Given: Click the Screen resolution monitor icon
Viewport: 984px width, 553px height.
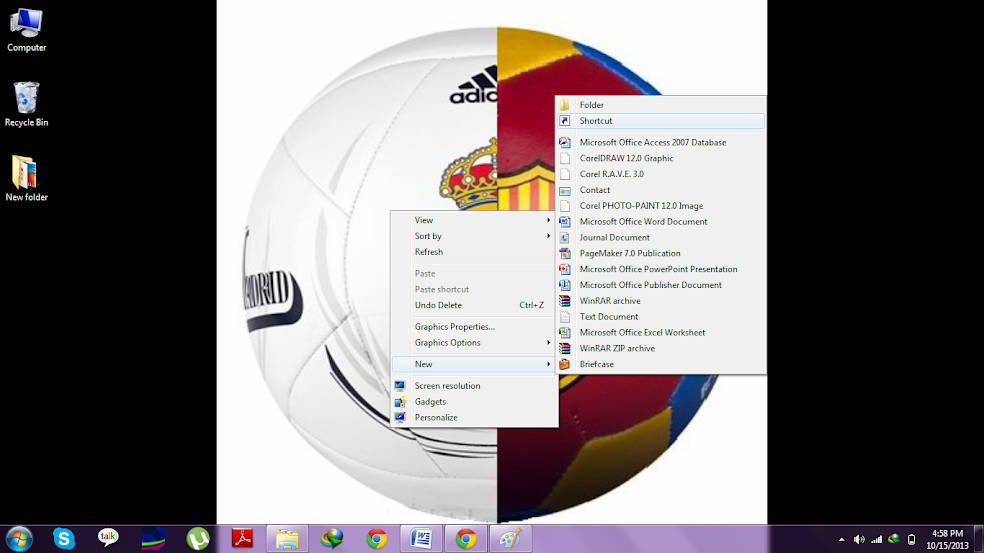Looking at the screenshot, I should click(x=400, y=385).
